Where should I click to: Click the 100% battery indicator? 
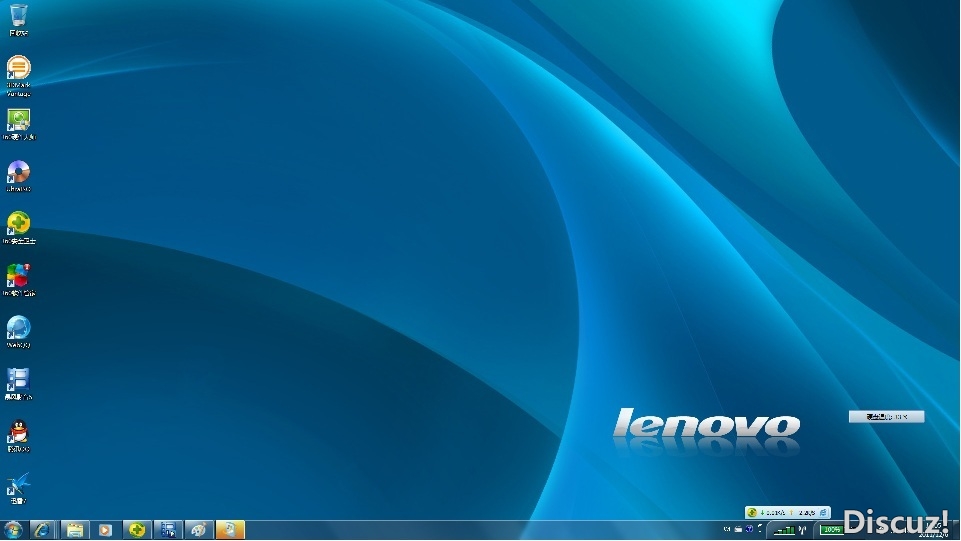click(831, 530)
